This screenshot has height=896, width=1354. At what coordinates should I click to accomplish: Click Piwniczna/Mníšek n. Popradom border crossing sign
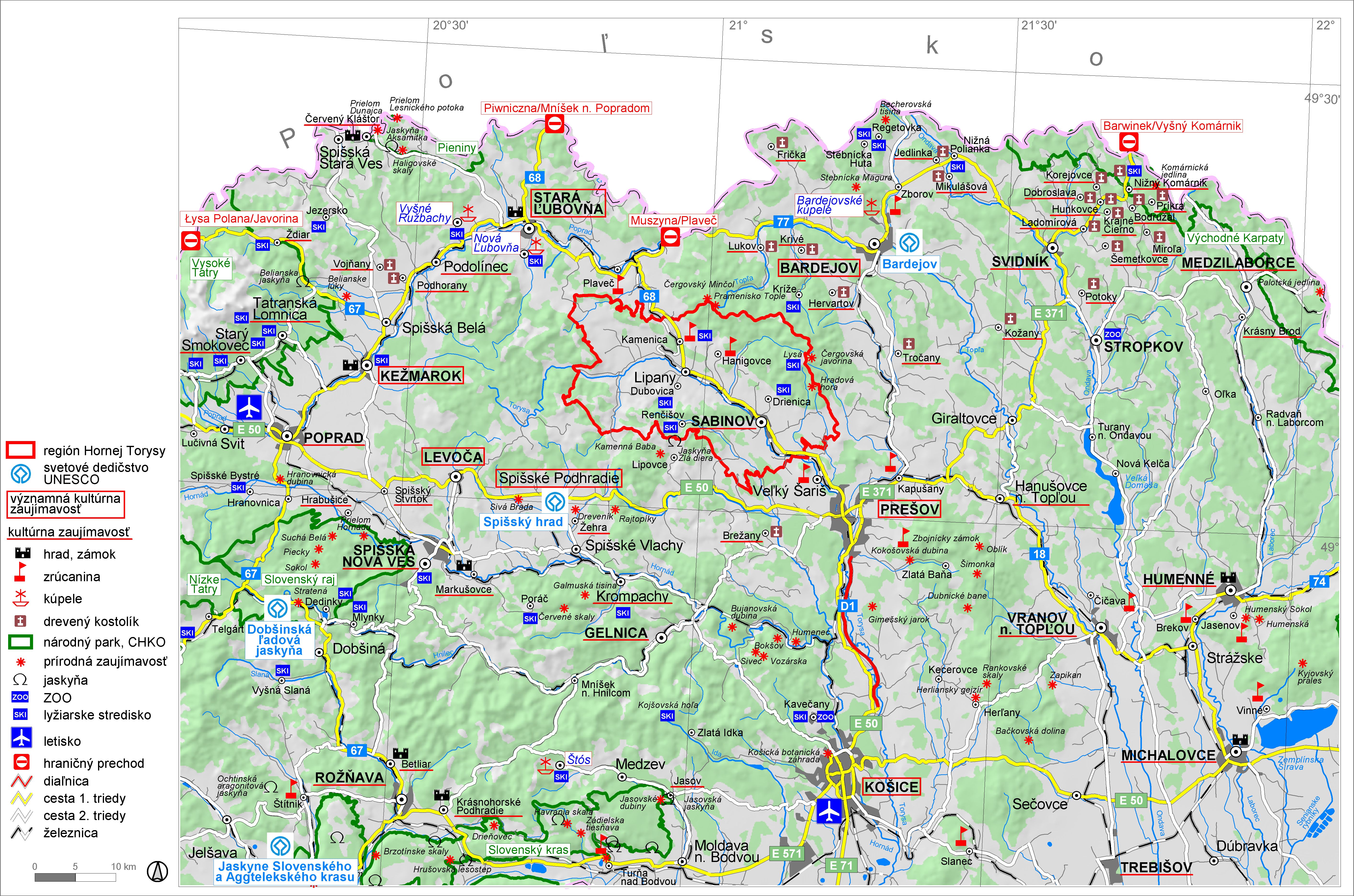tap(554, 123)
